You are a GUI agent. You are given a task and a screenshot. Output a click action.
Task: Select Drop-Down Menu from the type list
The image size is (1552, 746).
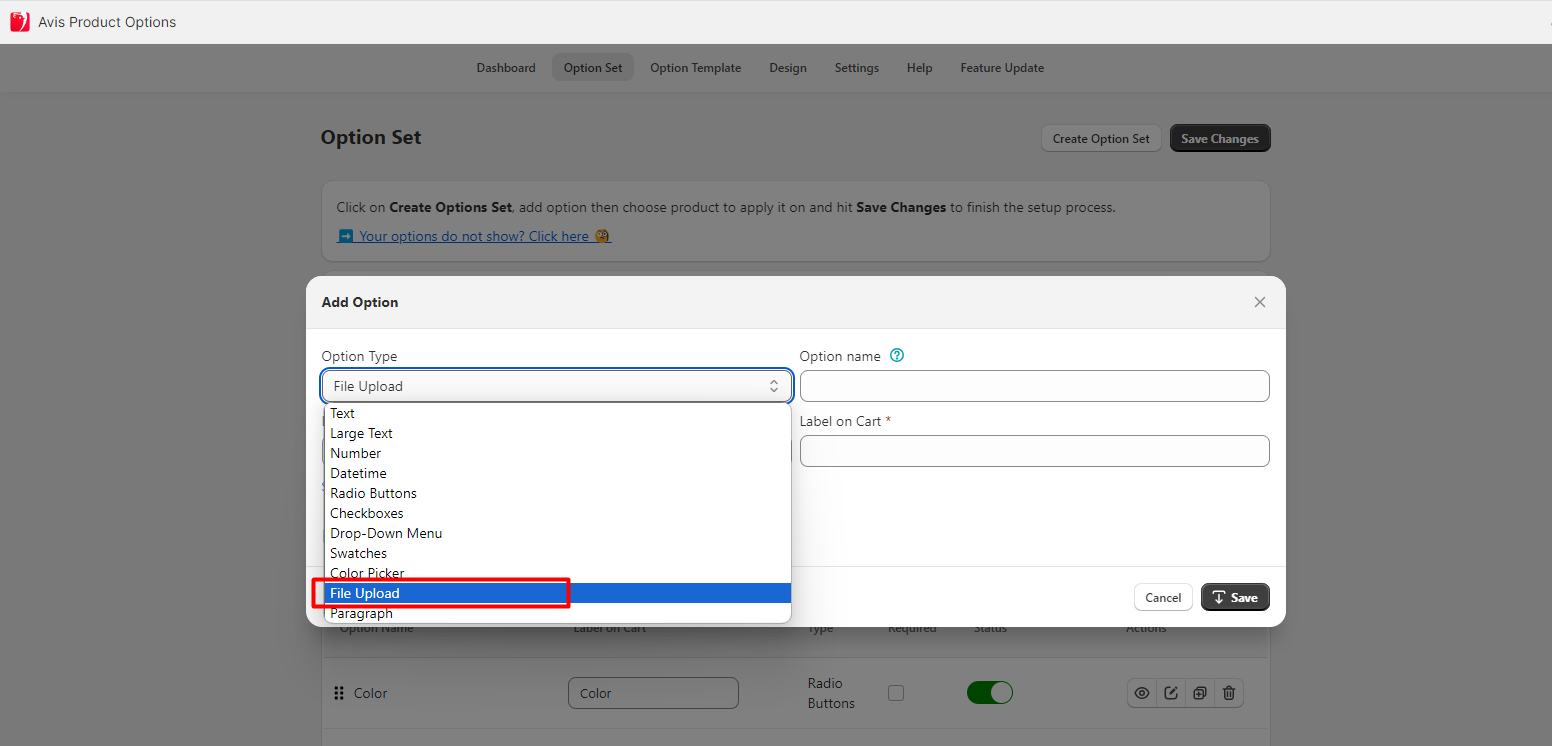pyautogui.click(x=386, y=533)
